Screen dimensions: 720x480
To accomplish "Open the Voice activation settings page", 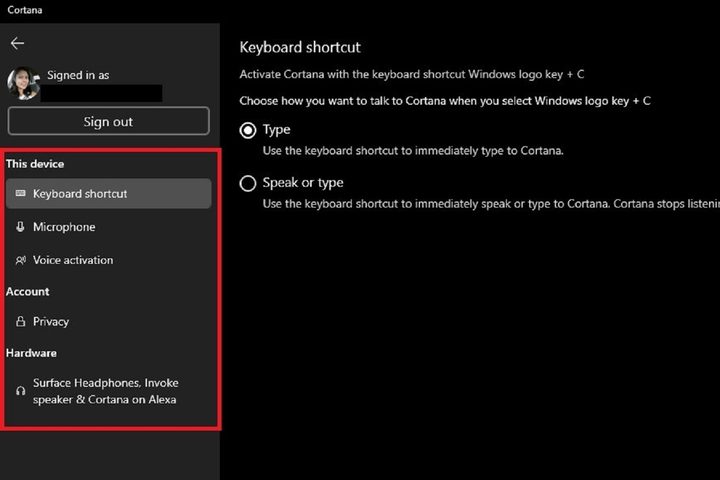I will 108,260.
